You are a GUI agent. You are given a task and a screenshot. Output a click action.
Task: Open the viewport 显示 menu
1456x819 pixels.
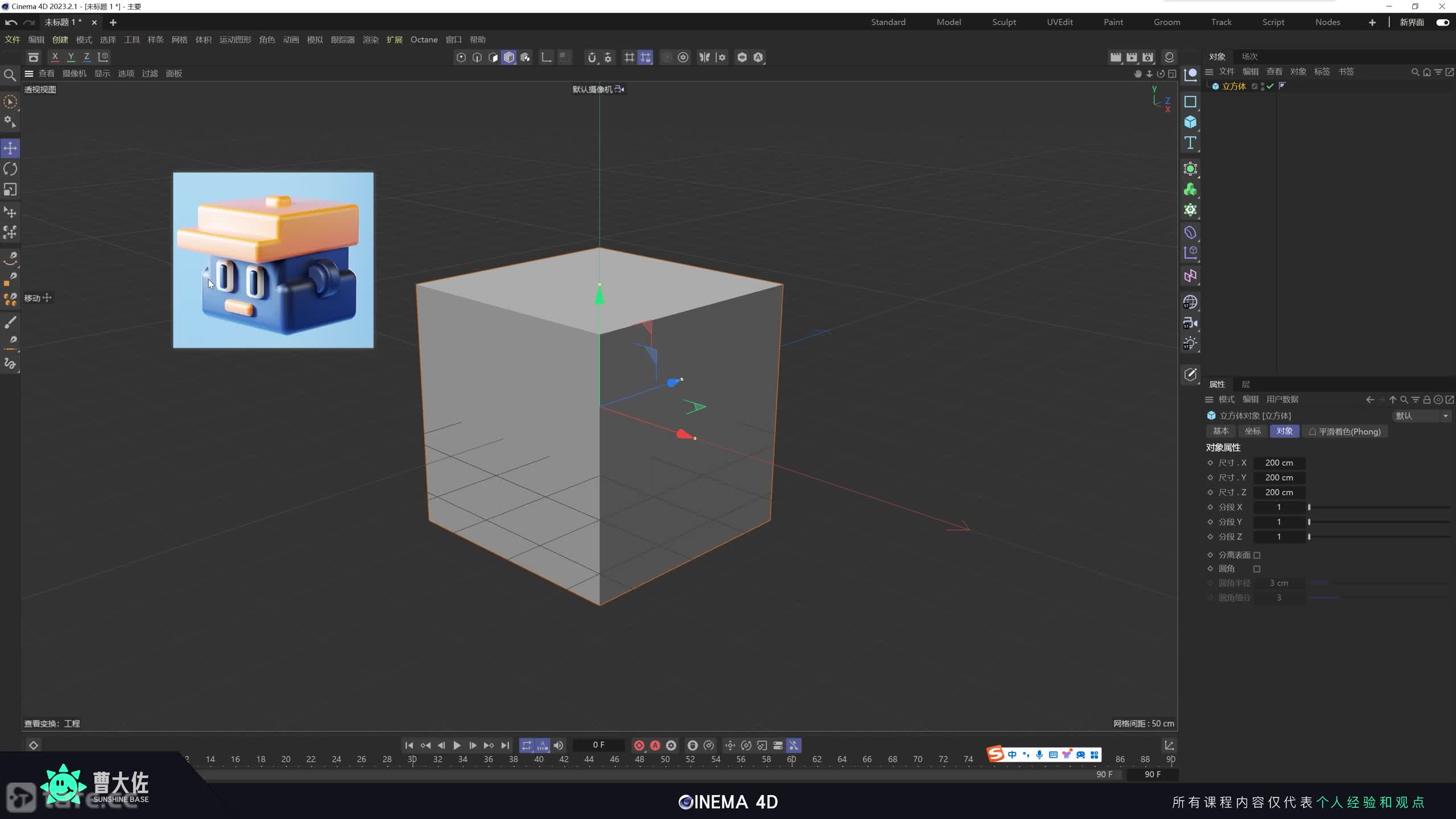click(102, 73)
